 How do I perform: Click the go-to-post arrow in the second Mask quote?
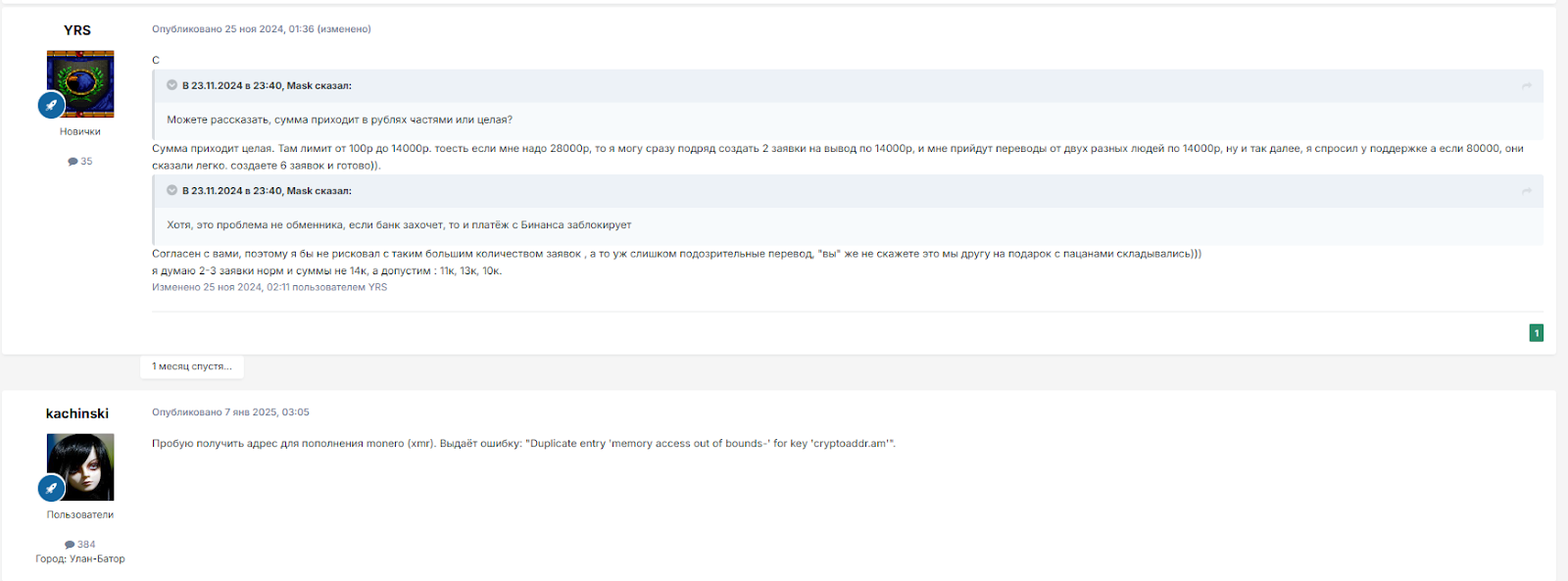(1527, 191)
